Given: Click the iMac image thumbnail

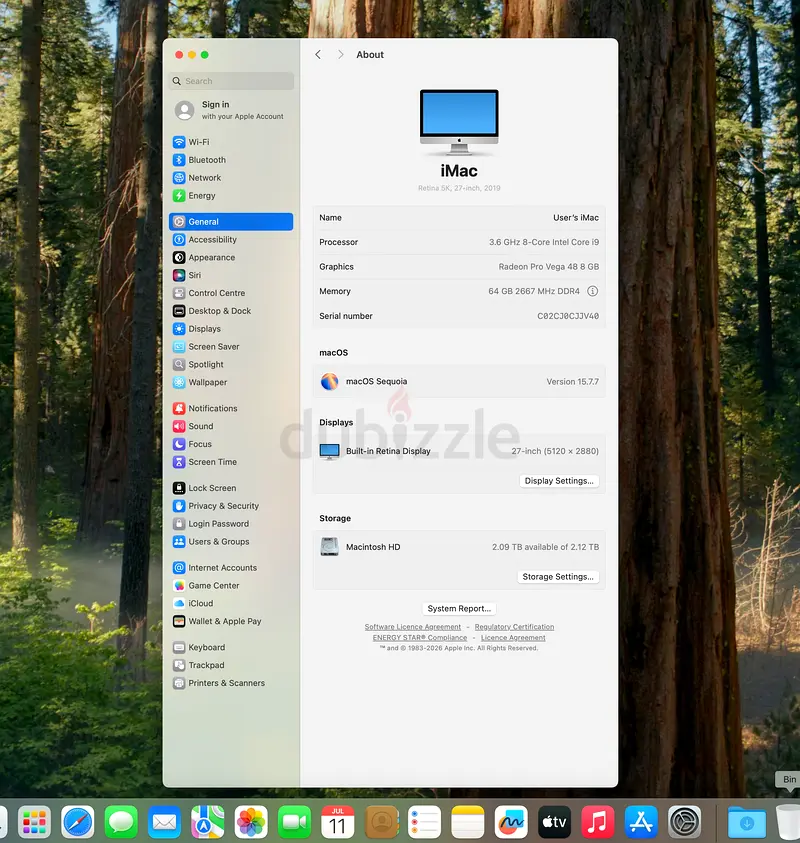Looking at the screenshot, I should point(459,123).
